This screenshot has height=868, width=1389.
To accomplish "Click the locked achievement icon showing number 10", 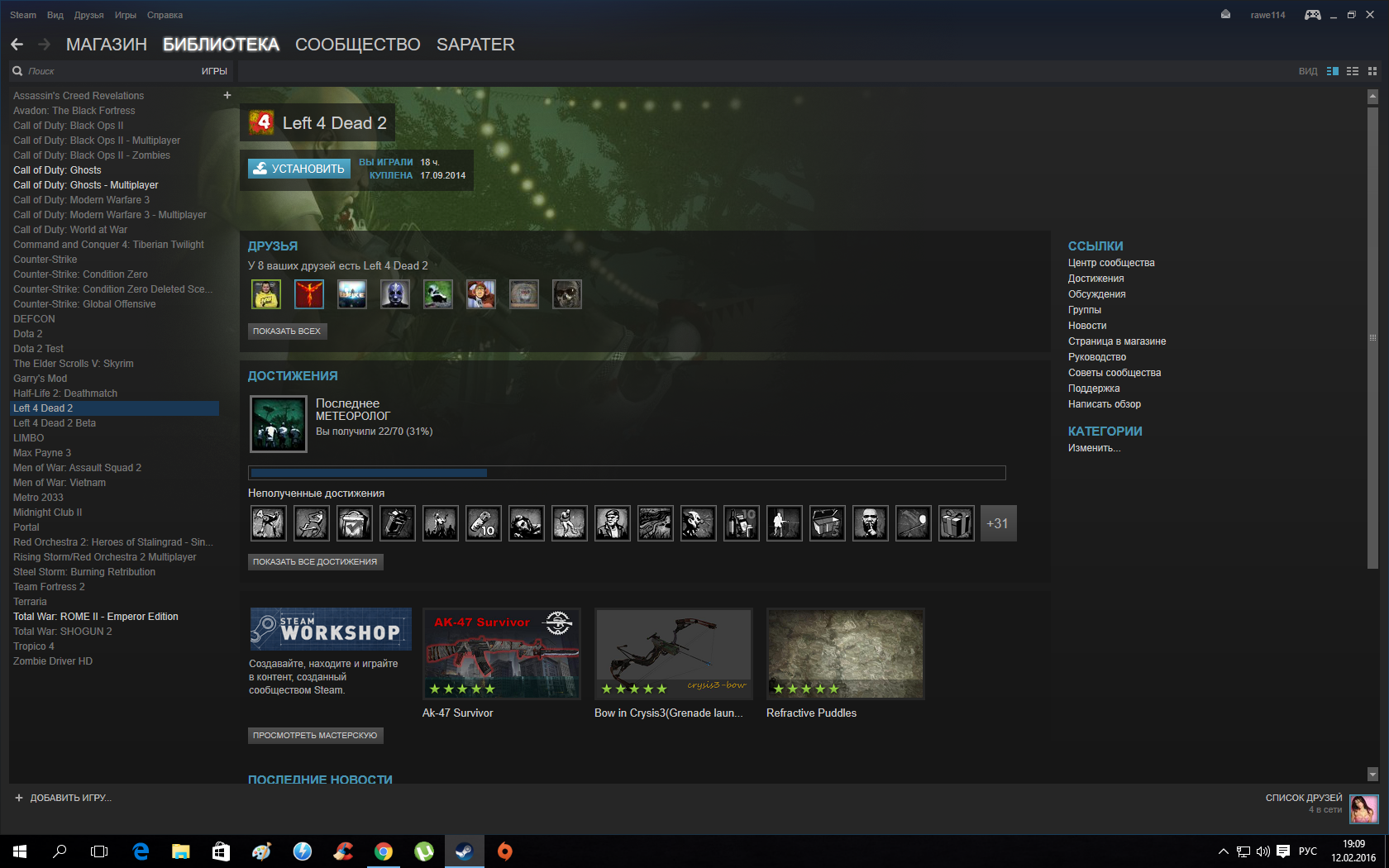I will (x=483, y=523).
